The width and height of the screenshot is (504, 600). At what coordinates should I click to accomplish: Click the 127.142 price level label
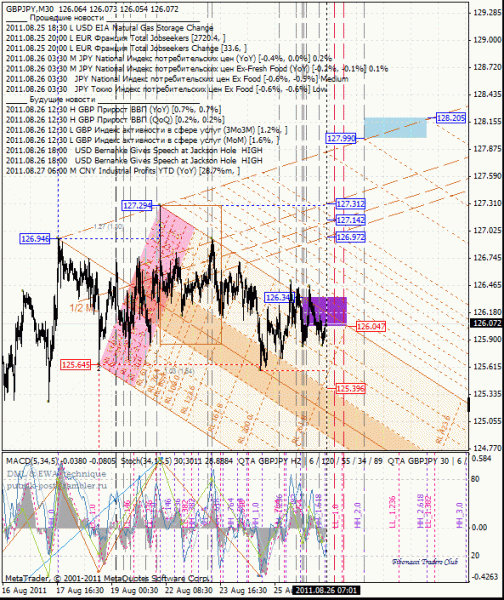350,220
